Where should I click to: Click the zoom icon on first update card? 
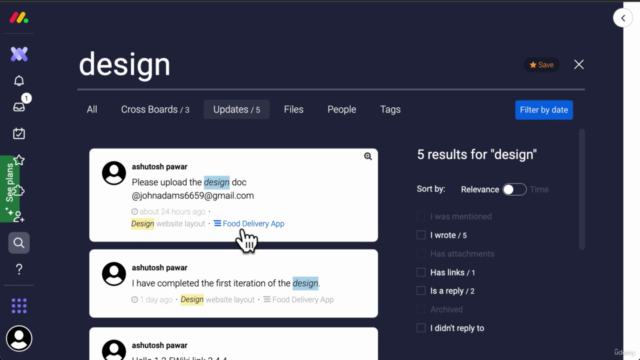point(368,156)
